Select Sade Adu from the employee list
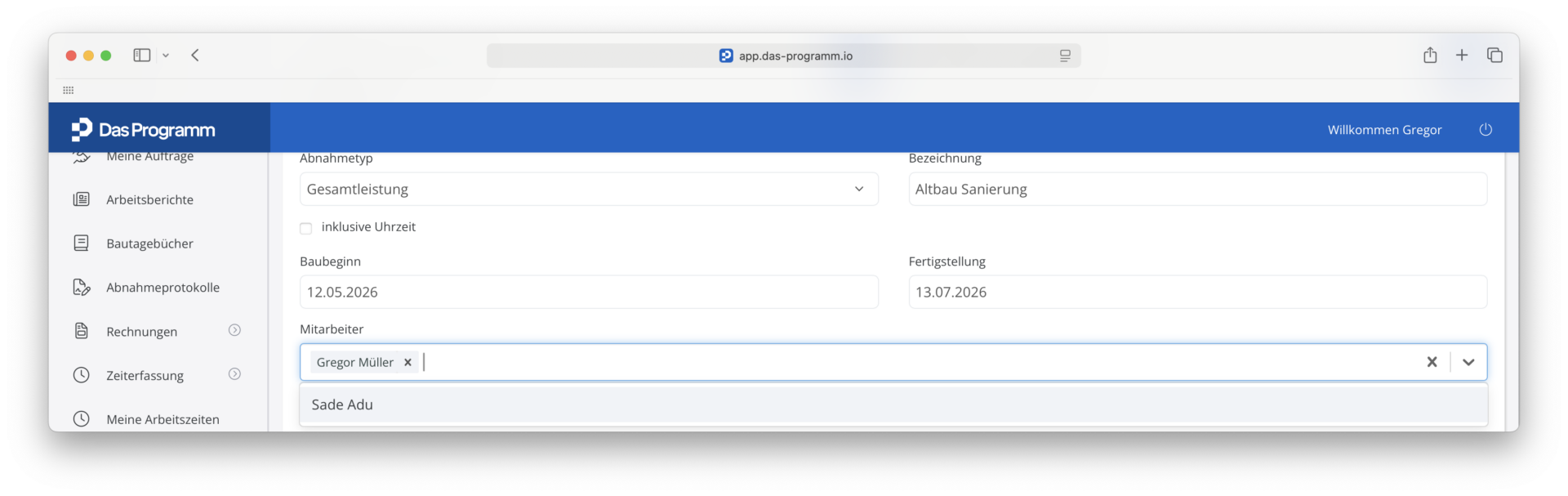1568x496 pixels. [x=893, y=404]
